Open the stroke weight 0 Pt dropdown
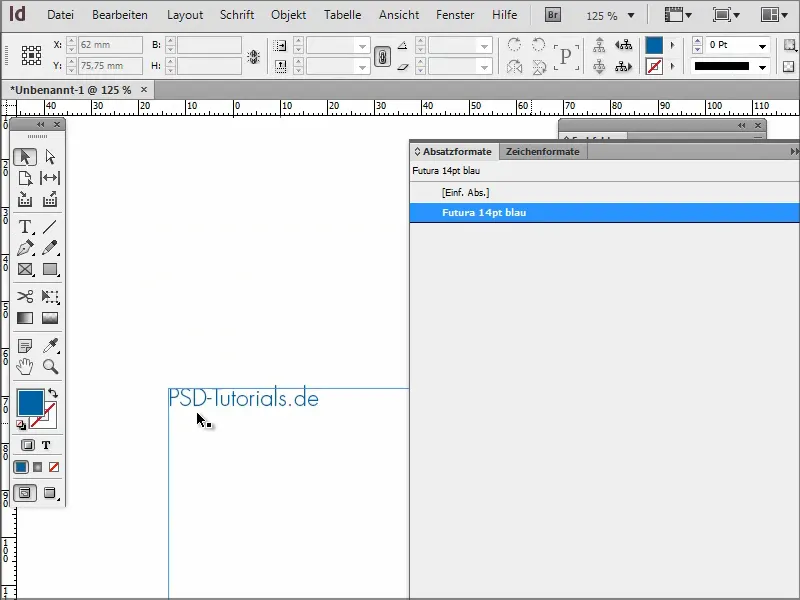The height and width of the screenshot is (600, 800). 762,46
